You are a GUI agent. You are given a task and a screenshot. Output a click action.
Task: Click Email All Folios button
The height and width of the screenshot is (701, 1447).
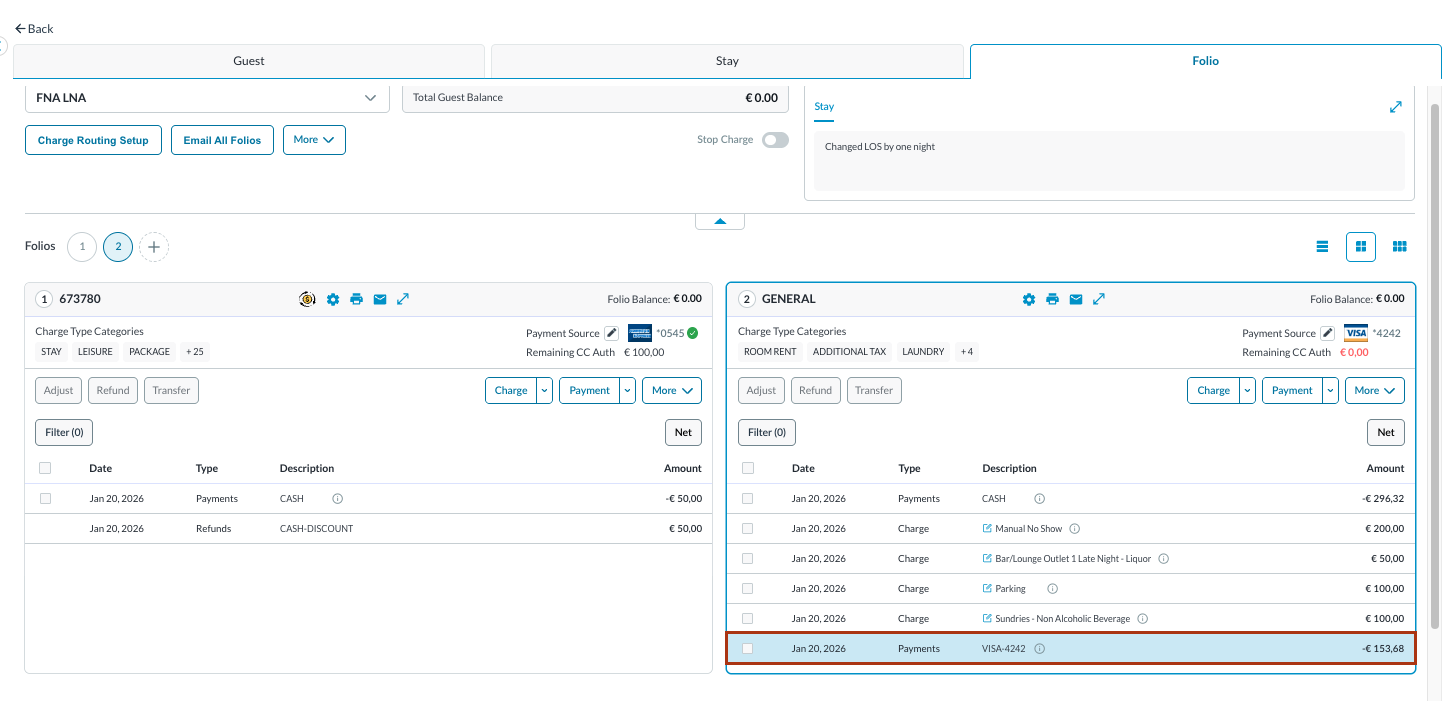pyautogui.click(x=222, y=140)
